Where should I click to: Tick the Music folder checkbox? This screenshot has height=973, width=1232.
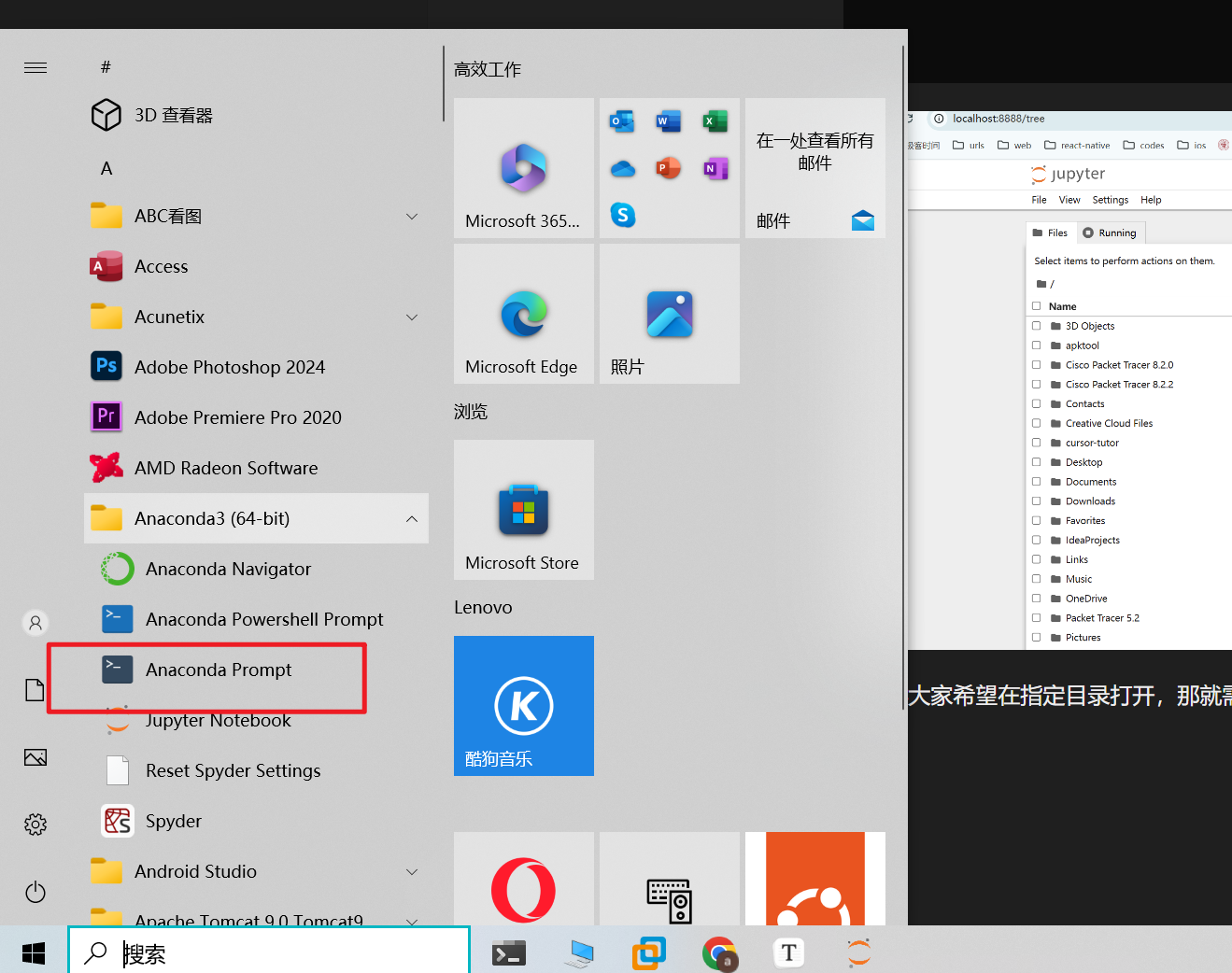pyautogui.click(x=1036, y=579)
